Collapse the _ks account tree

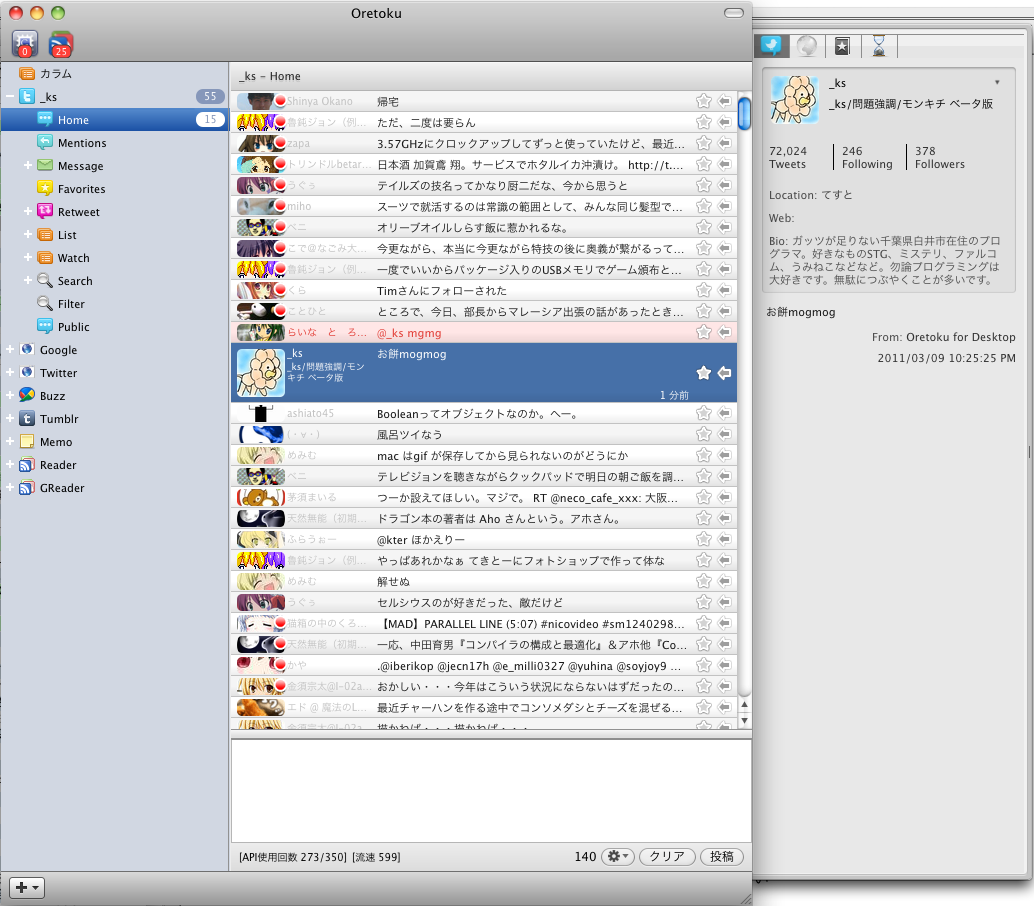tap(10, 97)
